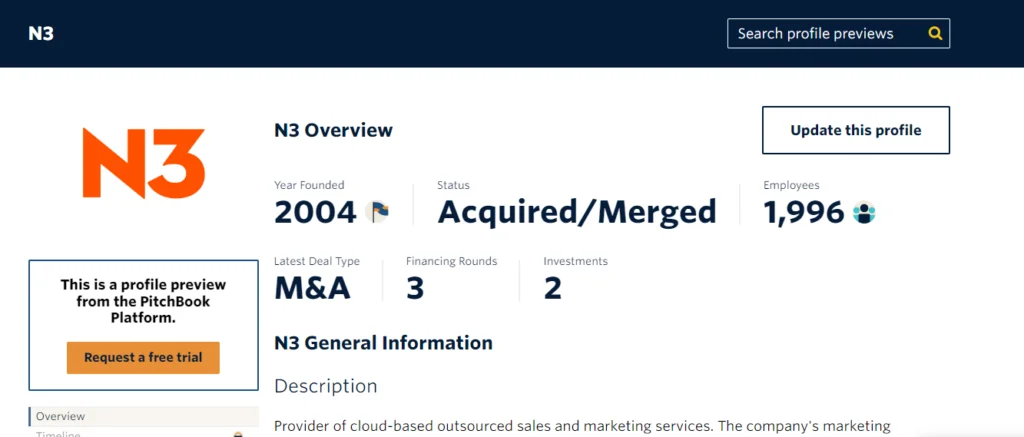The image size is (1024, 437).
Task: Click the Acquired/Merged status value
Action: pyautogui.click(x=577, y=212)
